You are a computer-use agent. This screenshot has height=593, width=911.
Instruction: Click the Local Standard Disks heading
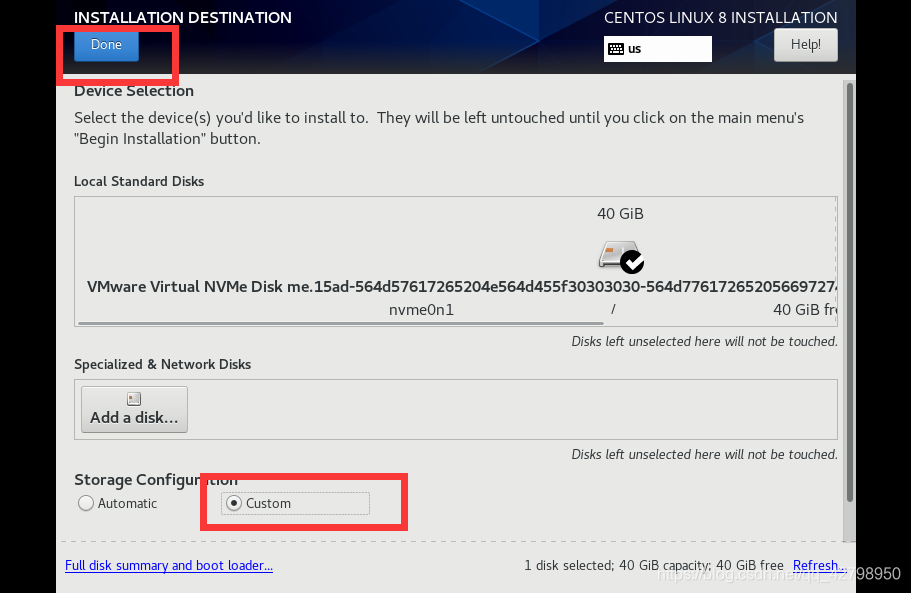139,181
